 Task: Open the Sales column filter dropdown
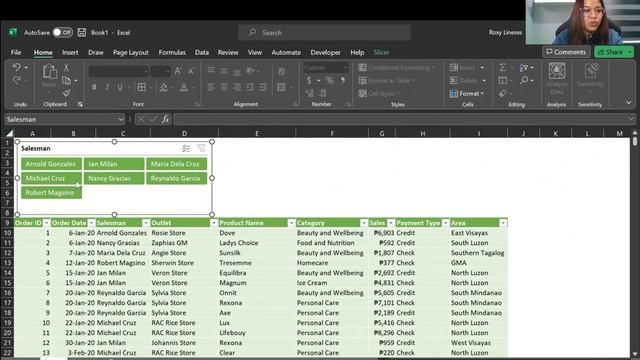(x=391, y=223)
